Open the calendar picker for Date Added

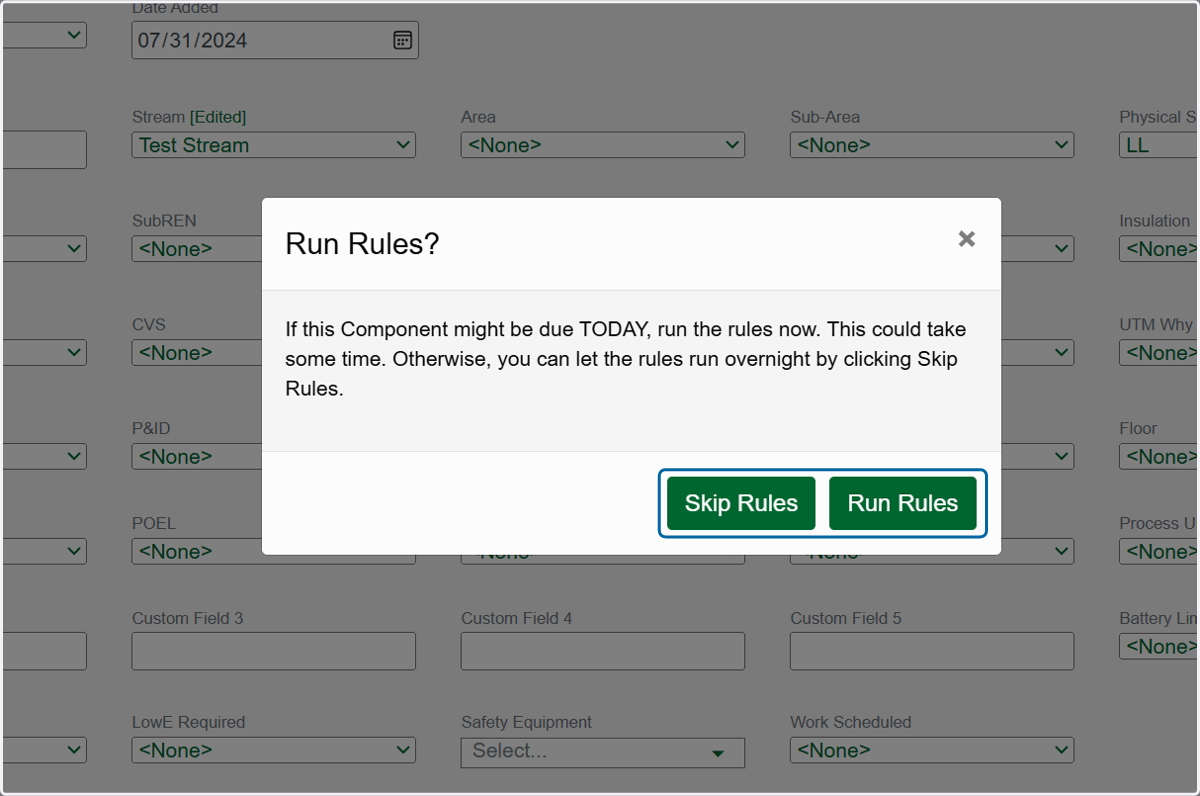click(x=402, y=40)
